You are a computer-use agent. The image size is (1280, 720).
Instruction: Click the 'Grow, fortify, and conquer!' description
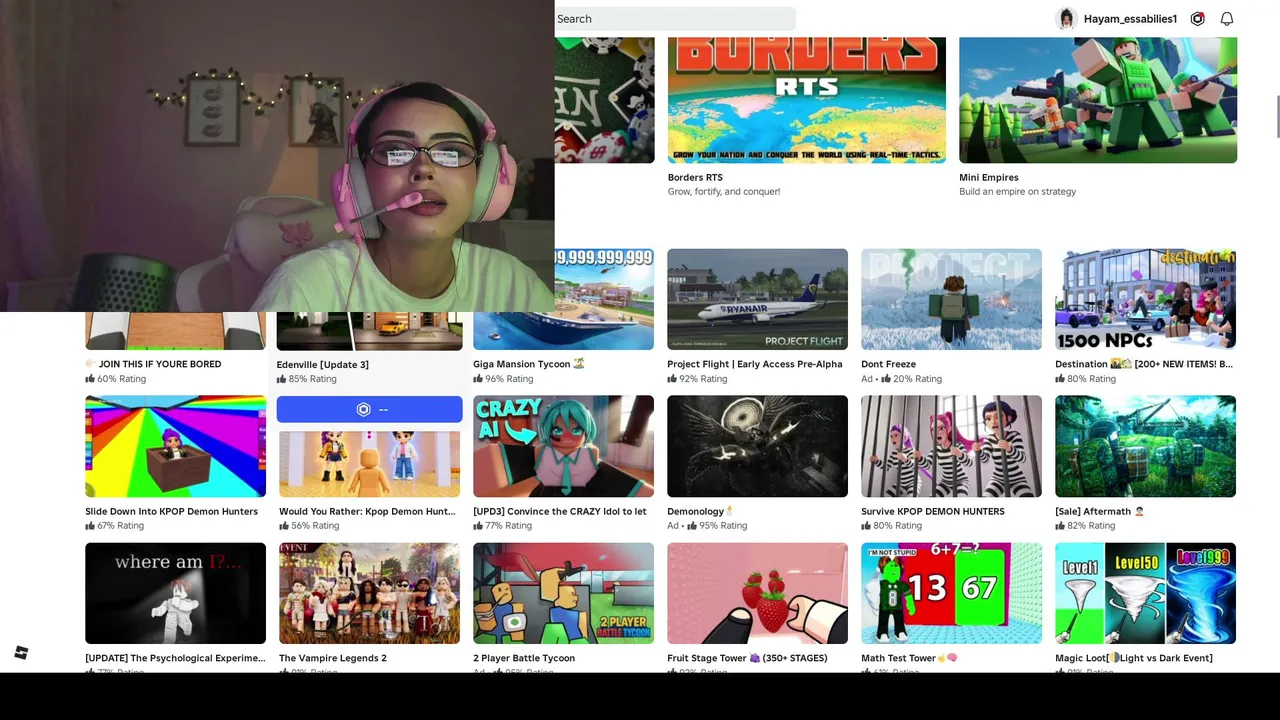click(x=724, y=192)
